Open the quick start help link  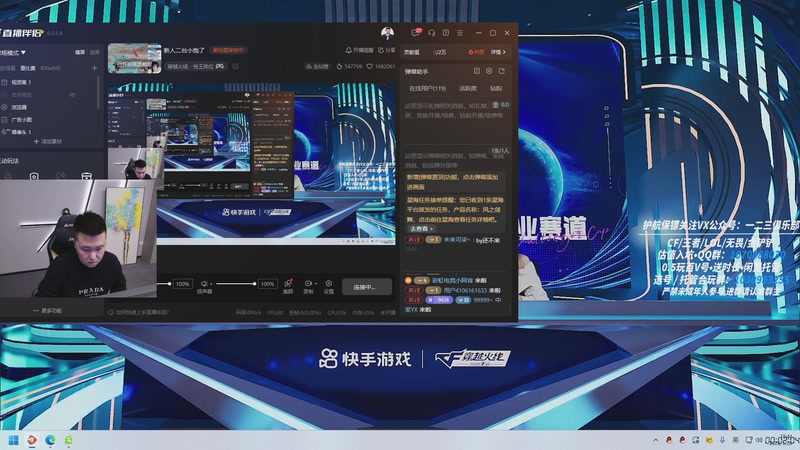point(139,312)
